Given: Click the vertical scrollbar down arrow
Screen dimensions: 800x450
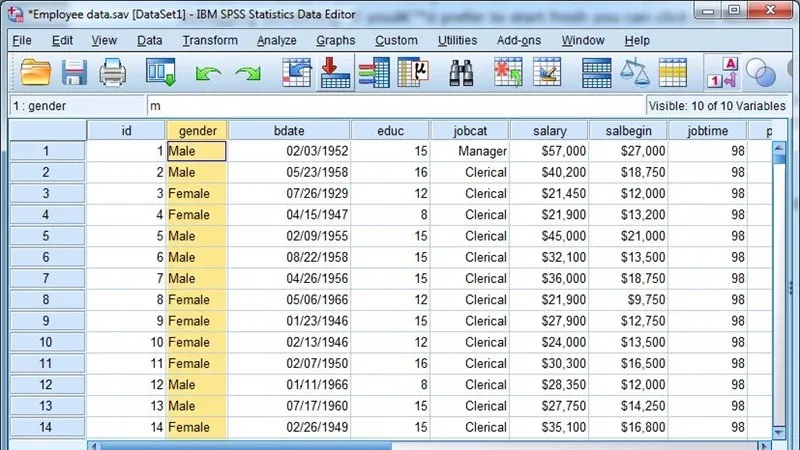Looking at the screenshot, I should 779,433.
